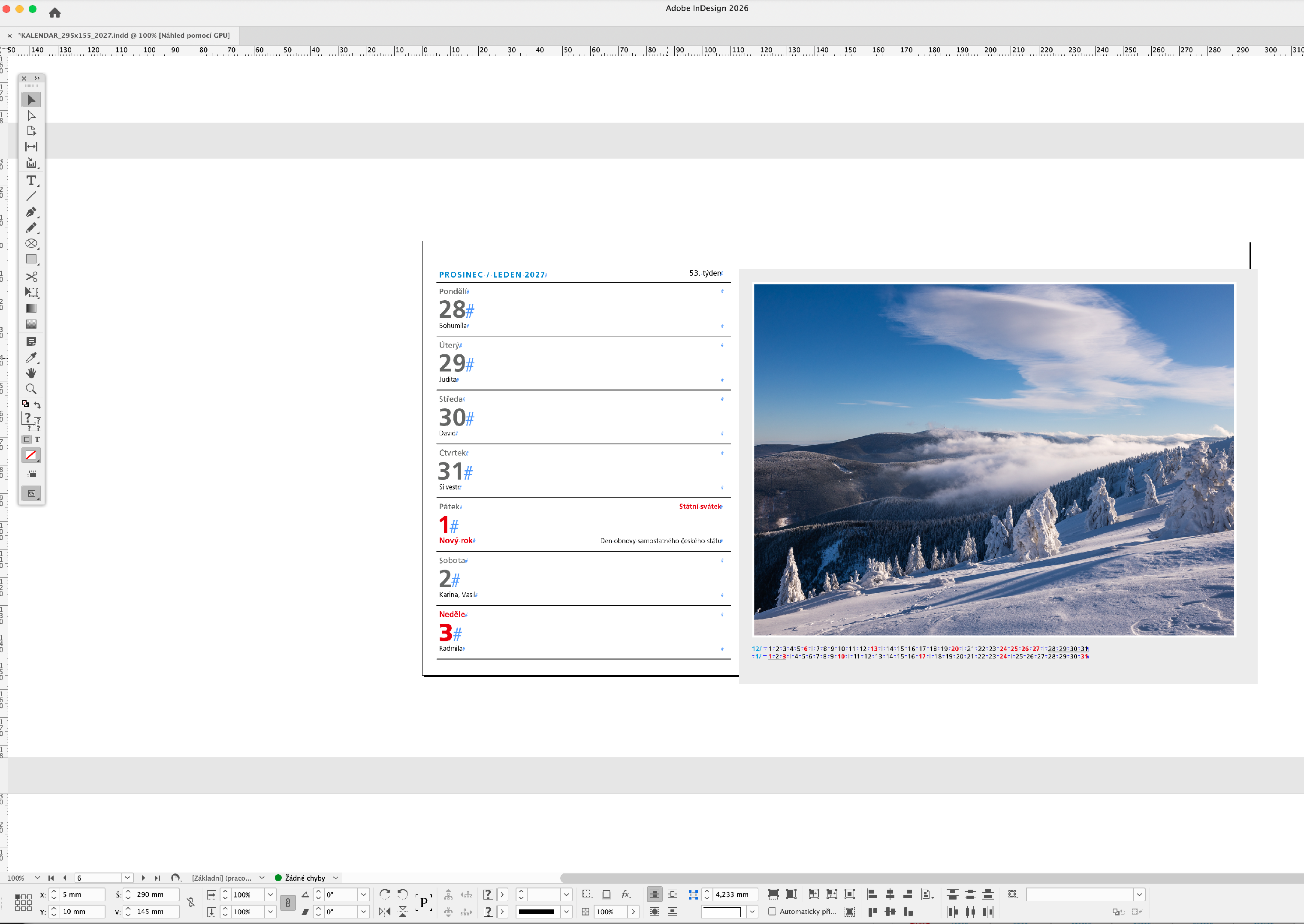Screen dimensions: 1304x924
Task: Expand Žádné chyby preflight menu
Action: coord(336,878)
